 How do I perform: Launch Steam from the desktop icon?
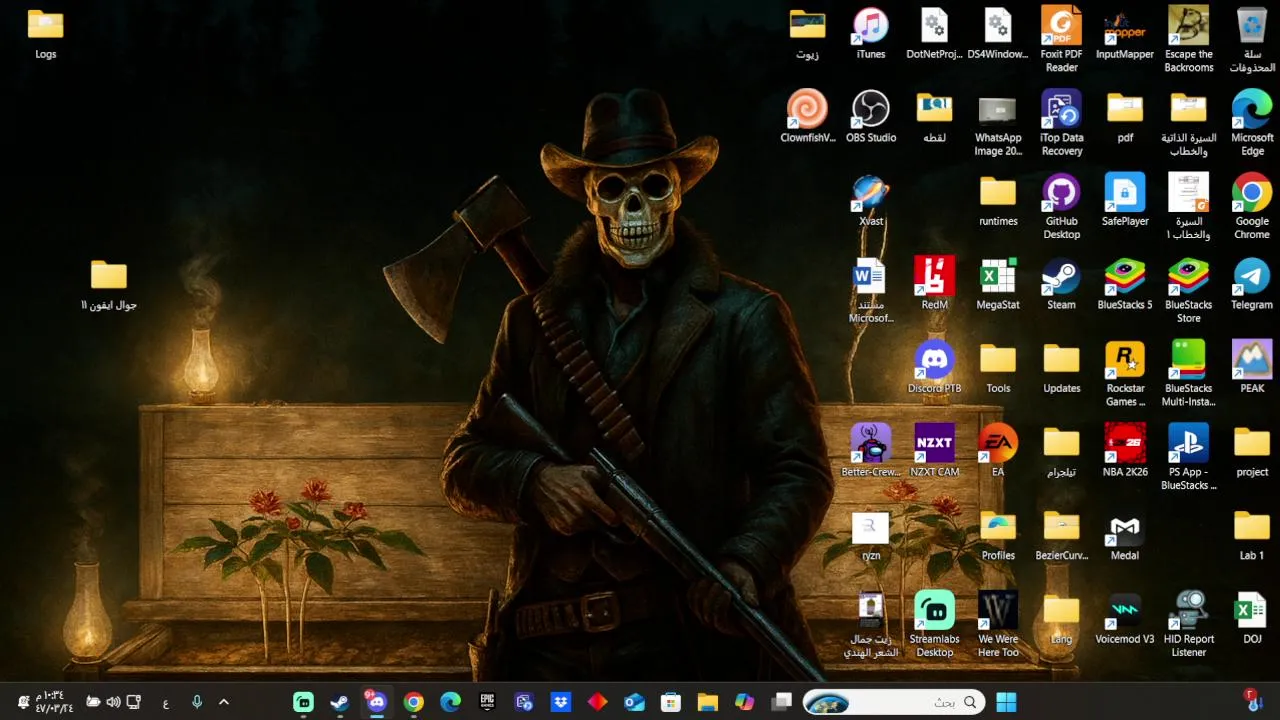tap(1061, 284)
